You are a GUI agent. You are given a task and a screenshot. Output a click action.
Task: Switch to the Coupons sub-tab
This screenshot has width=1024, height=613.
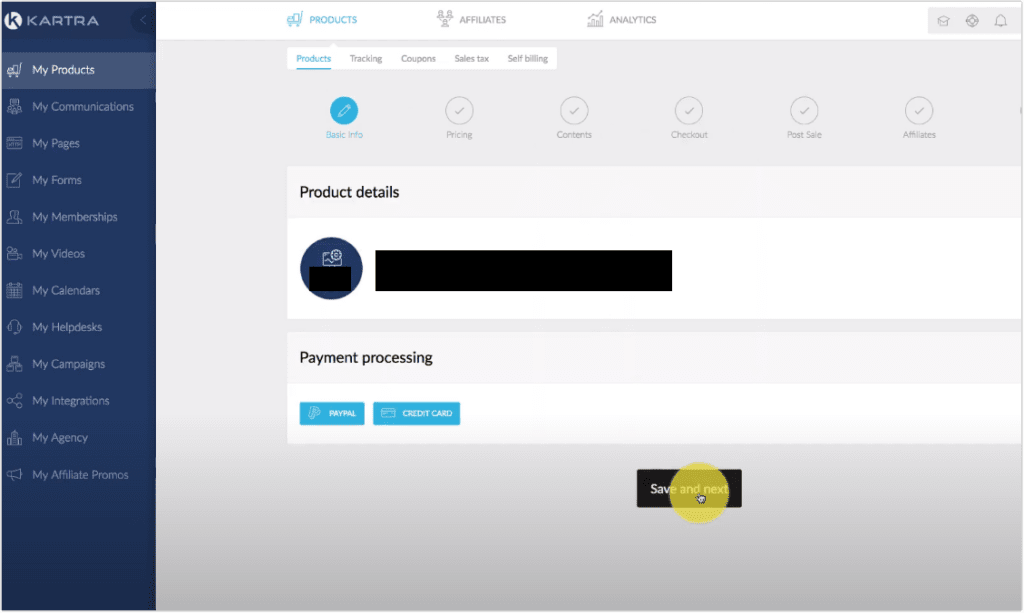click(x=418, y=59)
